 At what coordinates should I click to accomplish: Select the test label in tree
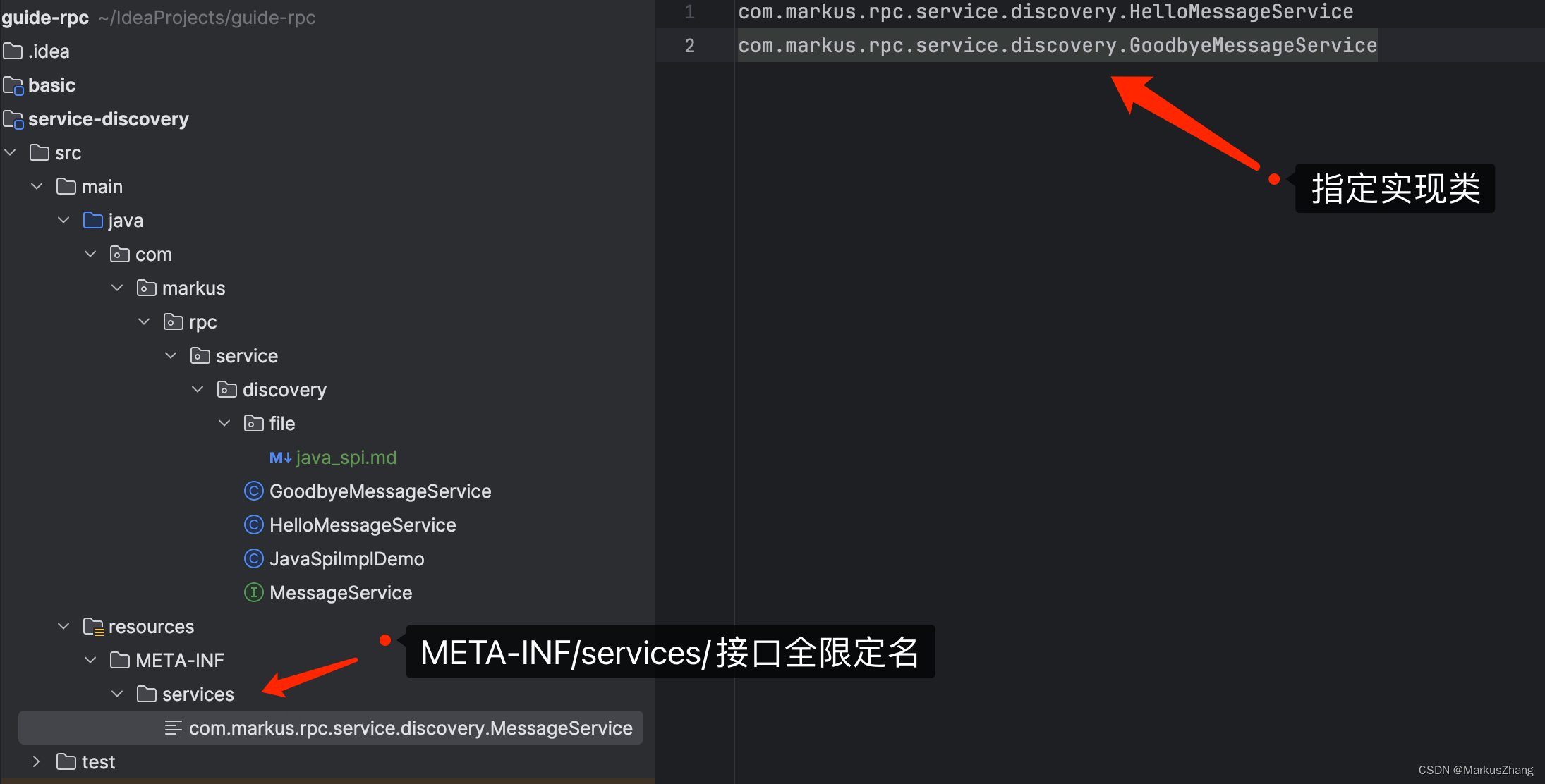pyautogui.click(x=98, y=762)
